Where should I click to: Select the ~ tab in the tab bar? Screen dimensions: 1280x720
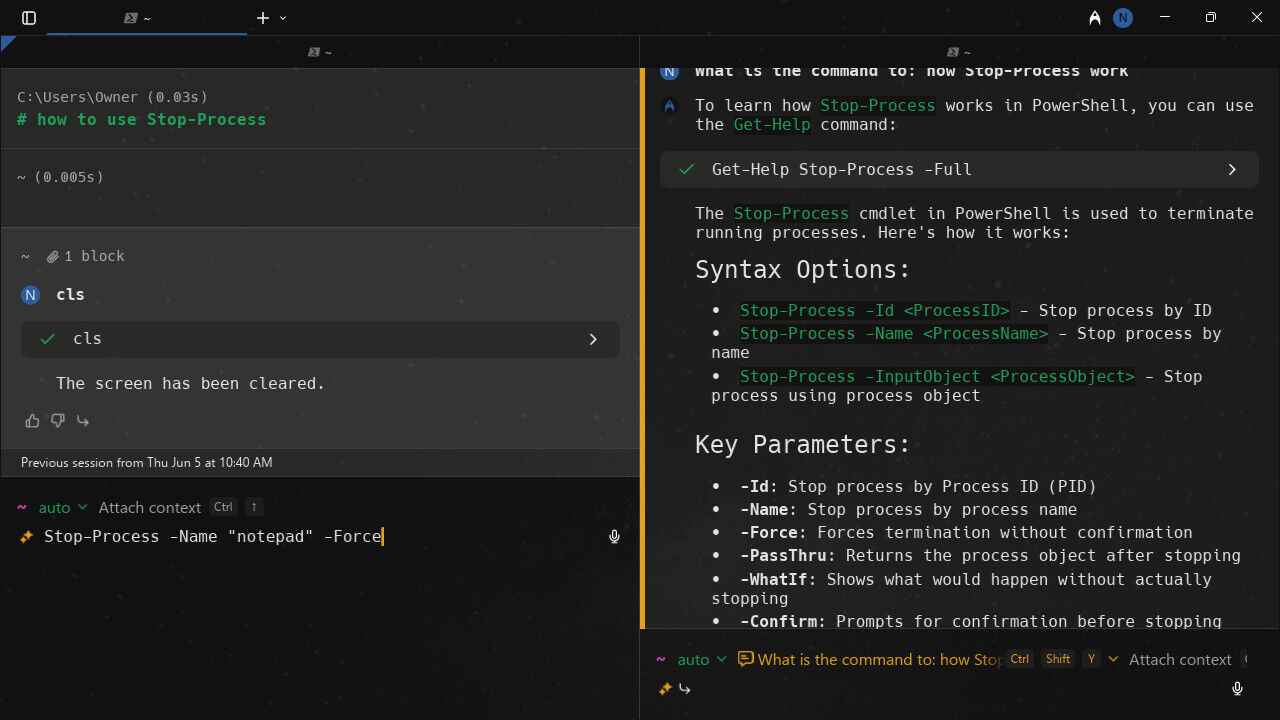138,18
